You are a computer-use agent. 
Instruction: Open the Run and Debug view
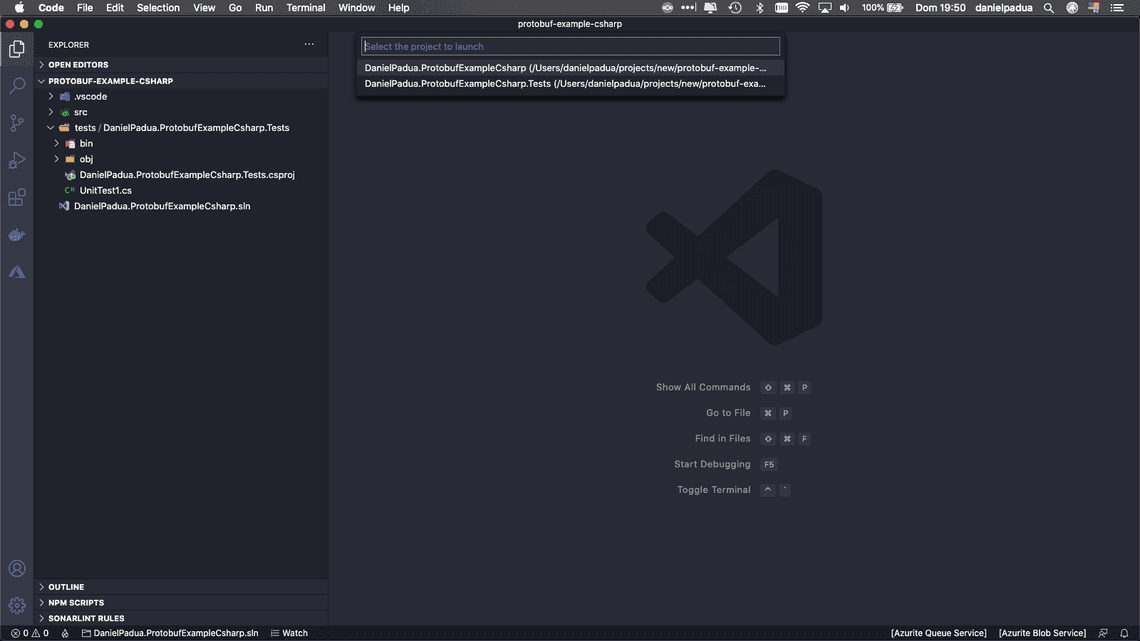(x=17, y=160)
